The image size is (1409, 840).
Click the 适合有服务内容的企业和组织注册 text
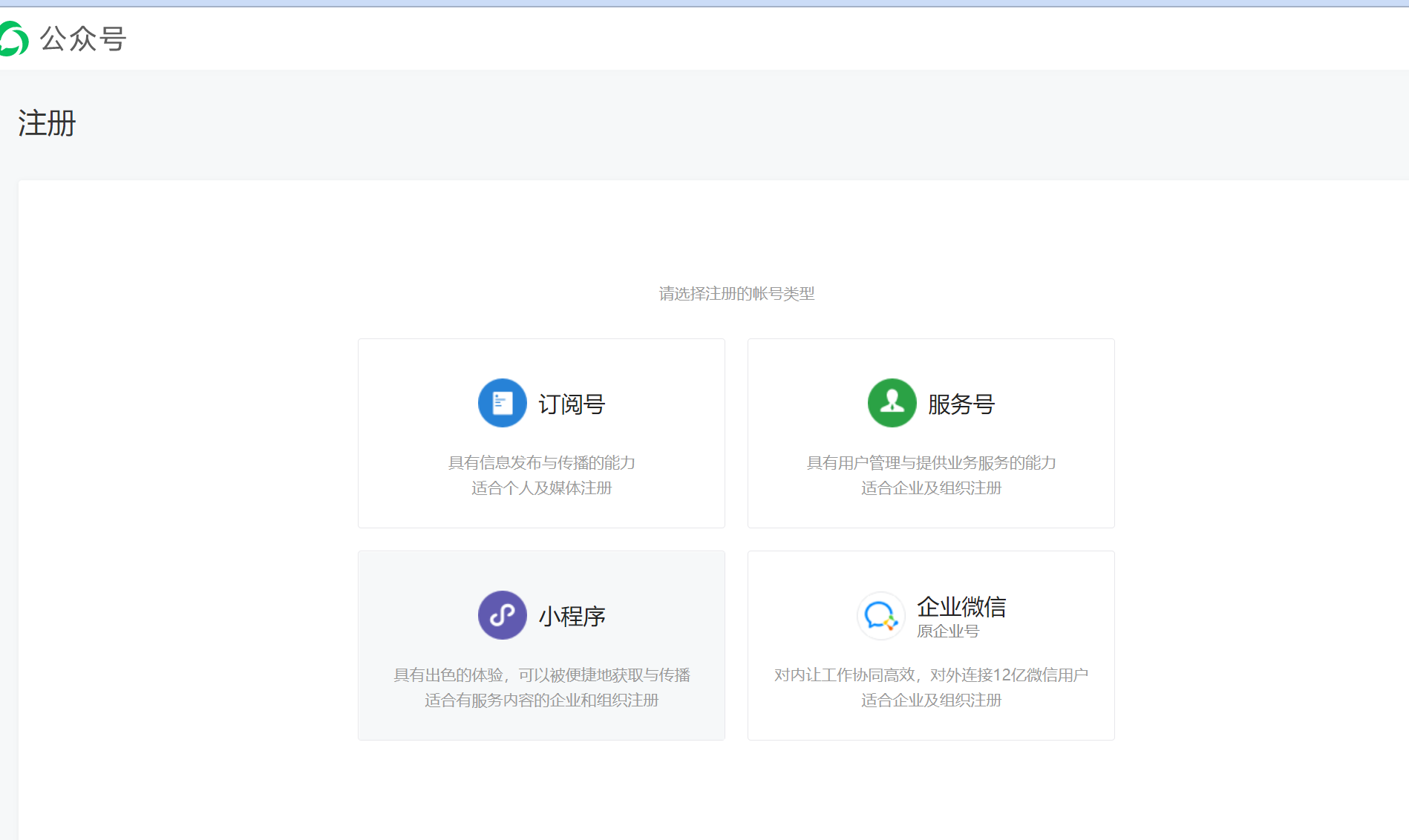tap(541, 700)
